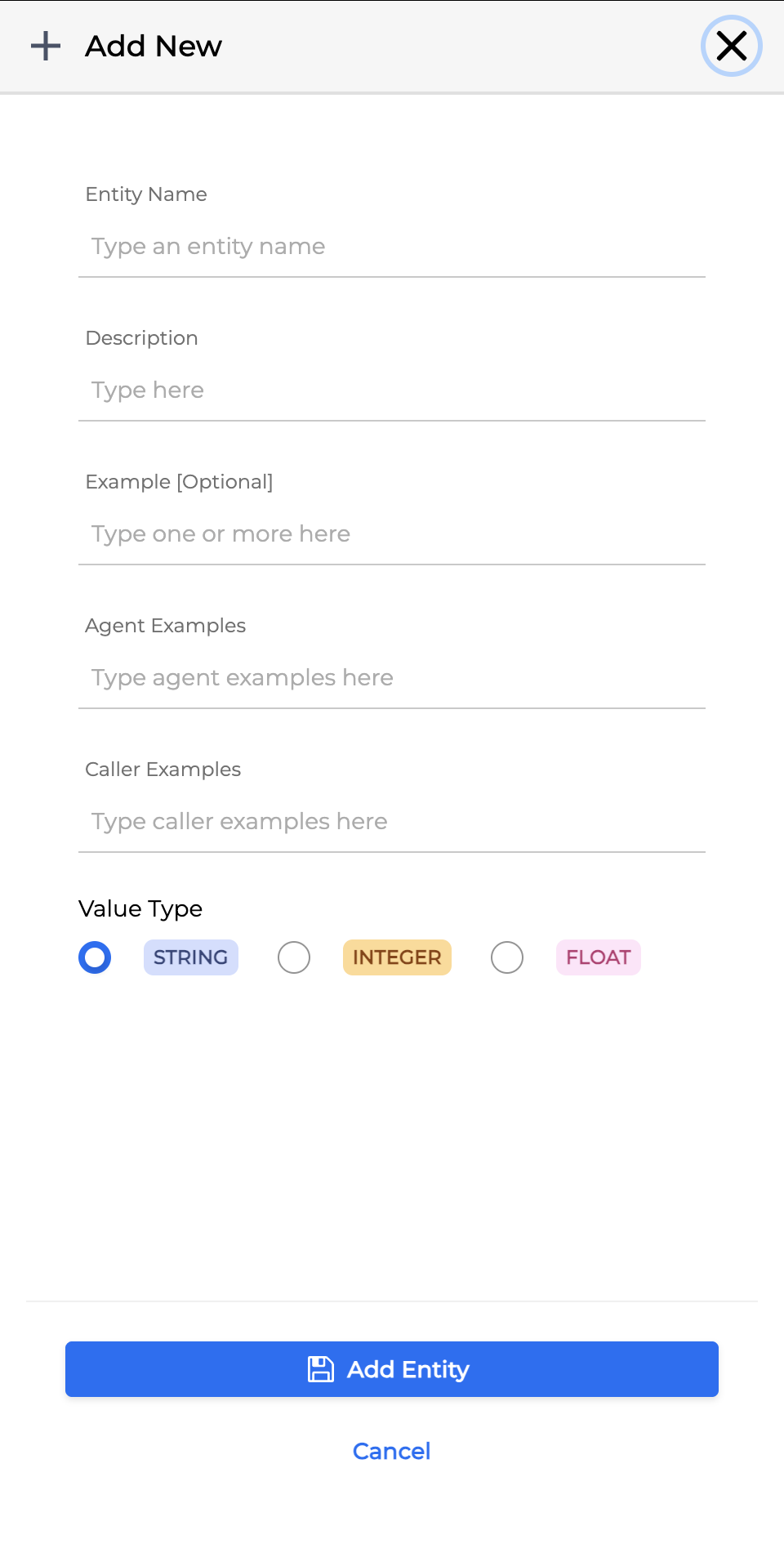
Task: Select the STRING radio button
Action: click(95, 957)
